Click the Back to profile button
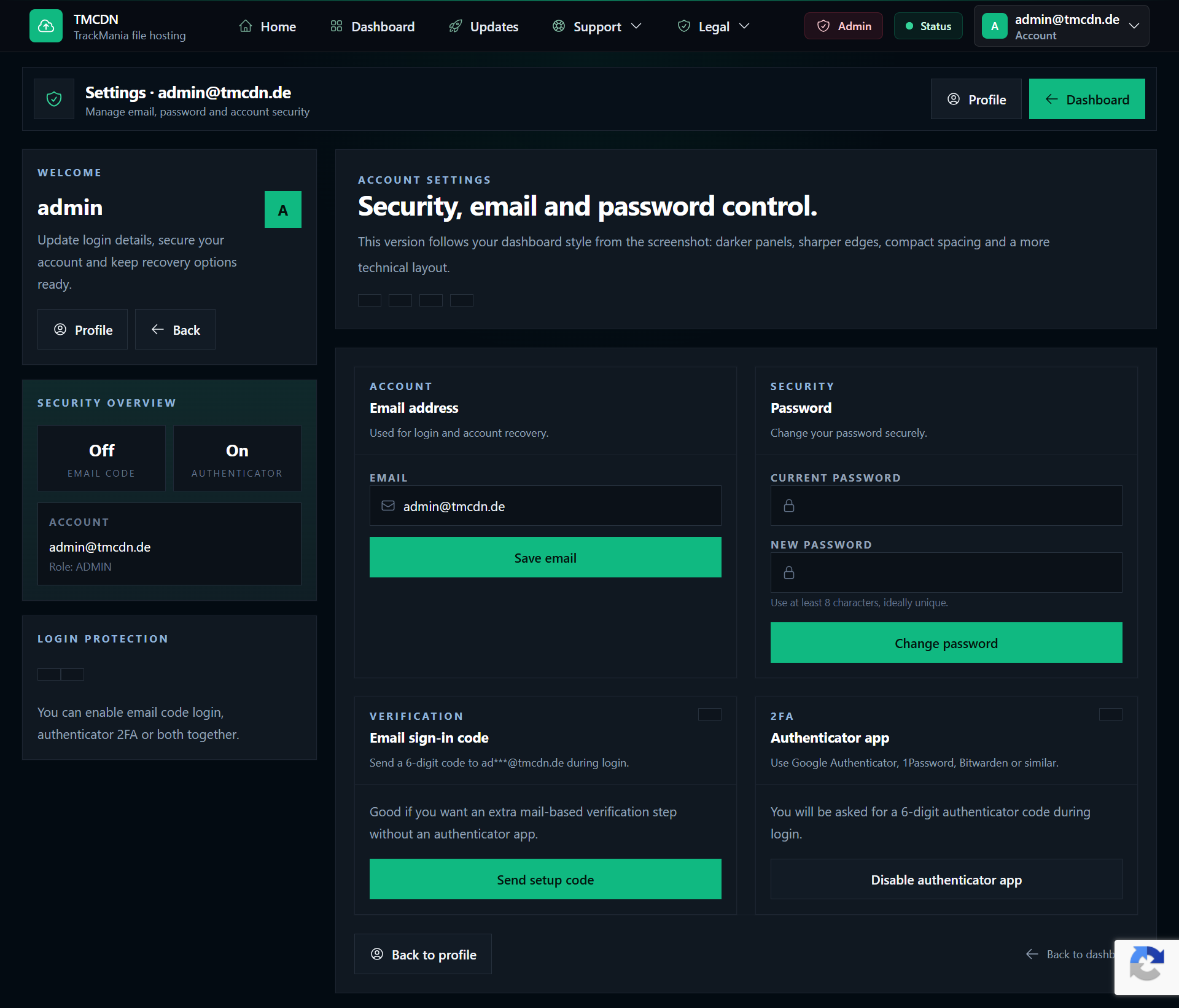Viewport: 1179px width, 1008px height. point(423,954)
